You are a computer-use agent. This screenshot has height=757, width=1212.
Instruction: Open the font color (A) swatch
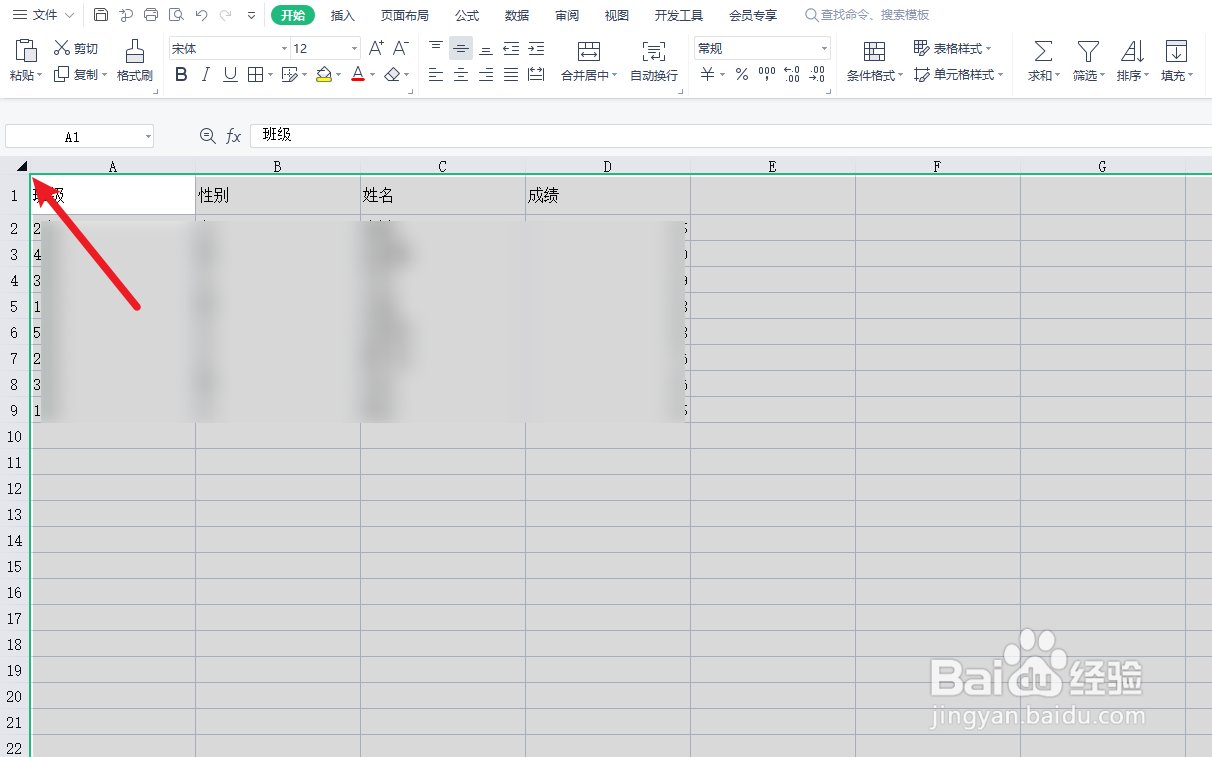[x=357, y=74]
